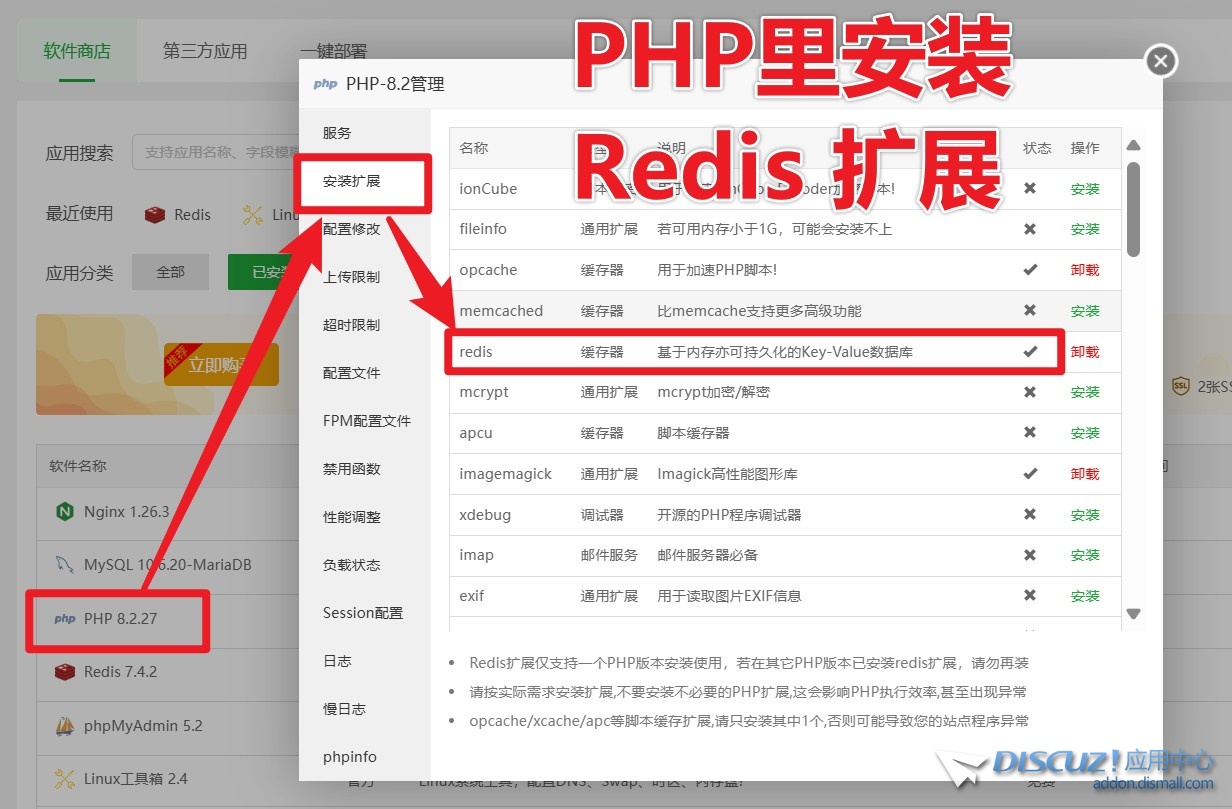
Task: Click the Redis 7.4.2 cube icon
Action: [65, 672]
